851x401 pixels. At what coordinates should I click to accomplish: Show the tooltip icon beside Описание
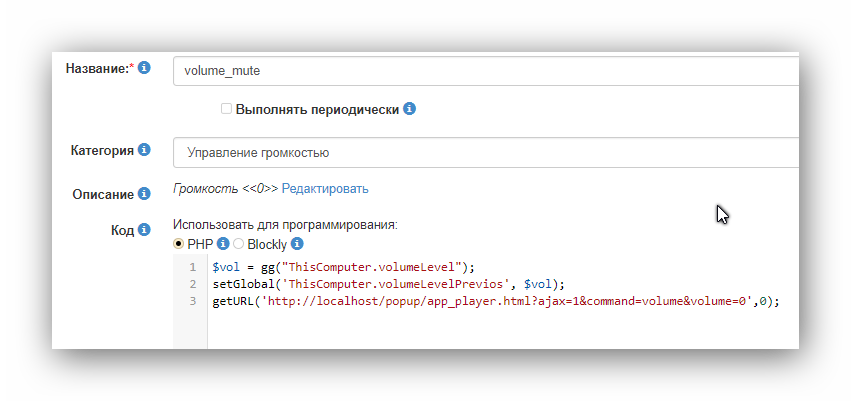144,193
